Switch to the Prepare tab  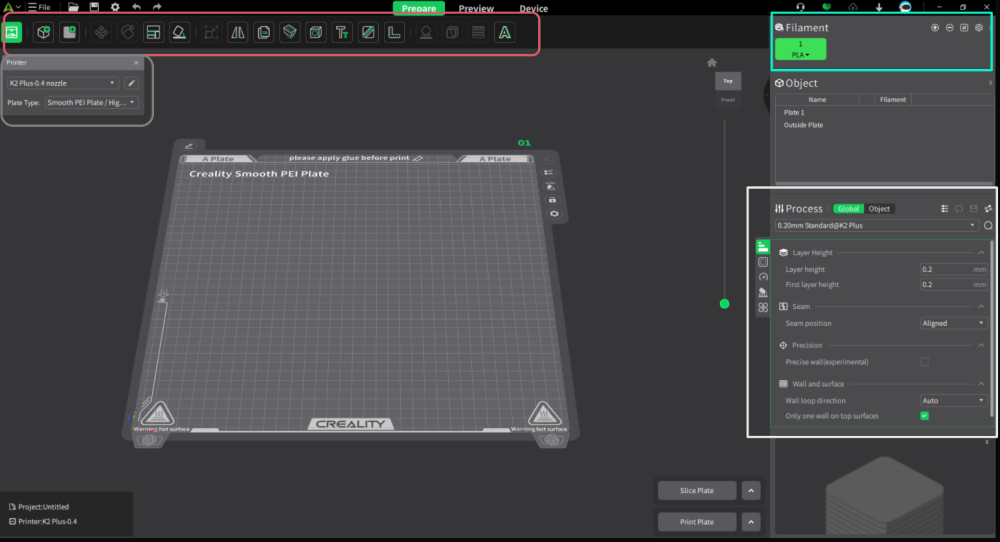(x=418, y=8)
